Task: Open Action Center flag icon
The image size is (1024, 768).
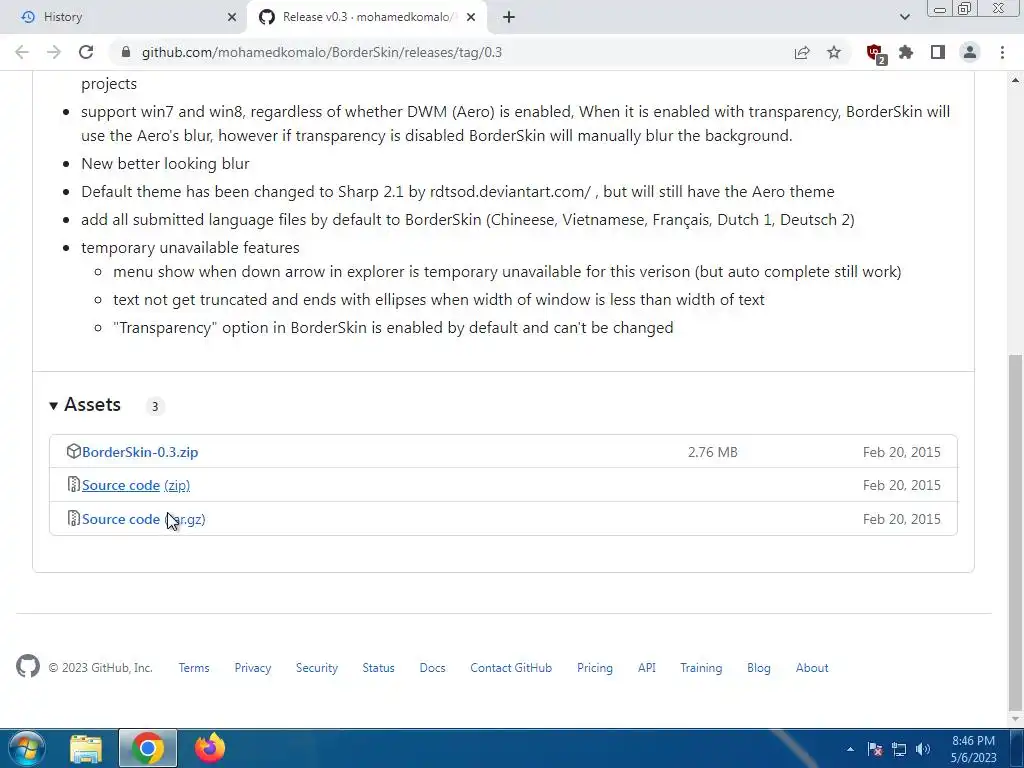Action: (875, 749)
